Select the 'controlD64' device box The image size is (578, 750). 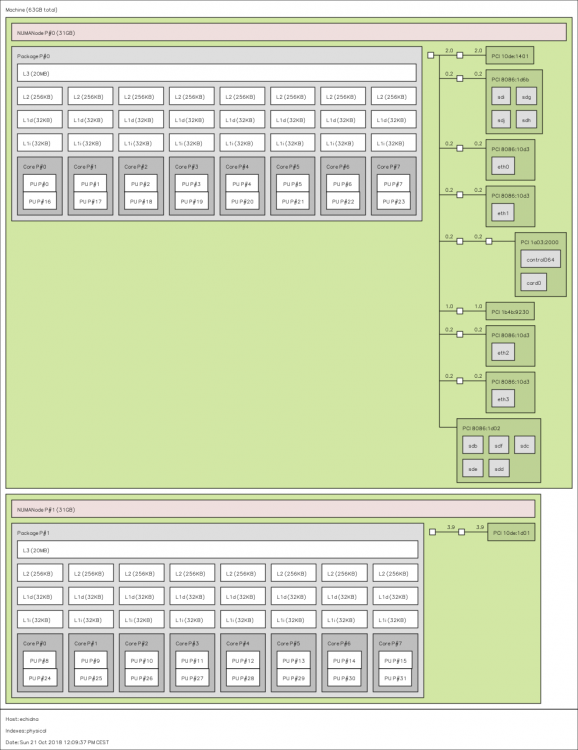click(x=541, y=259)
